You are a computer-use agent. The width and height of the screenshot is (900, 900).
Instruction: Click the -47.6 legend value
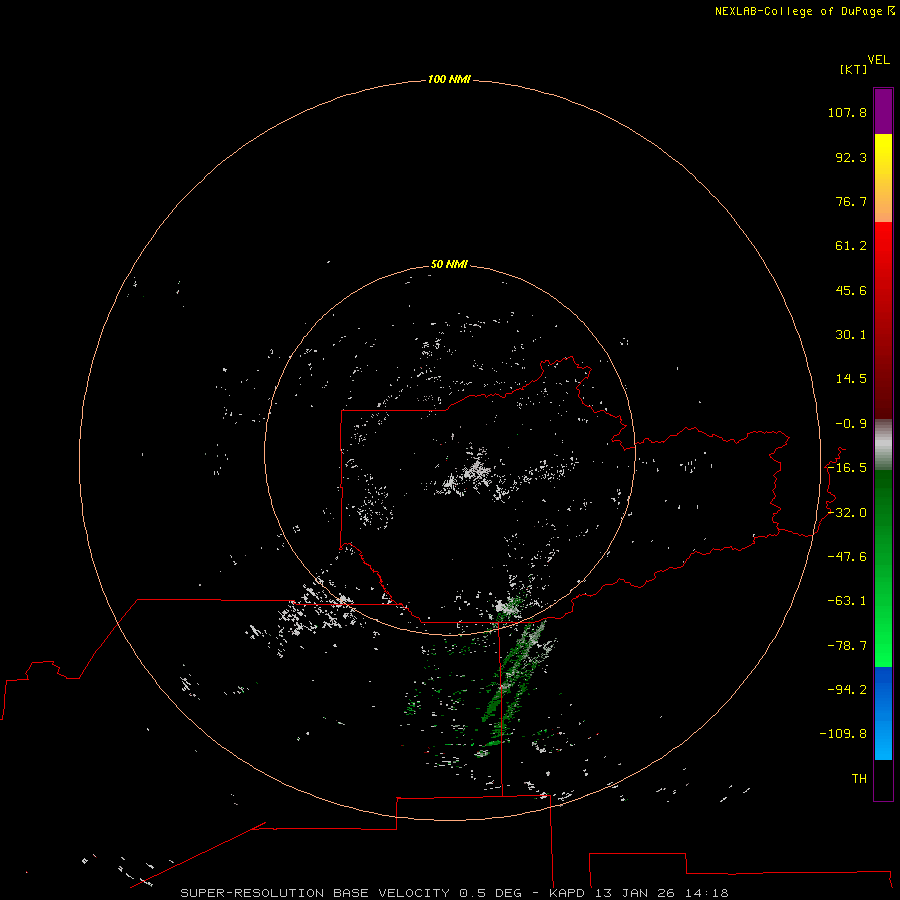pyautogui.click(x=847, y=557)
